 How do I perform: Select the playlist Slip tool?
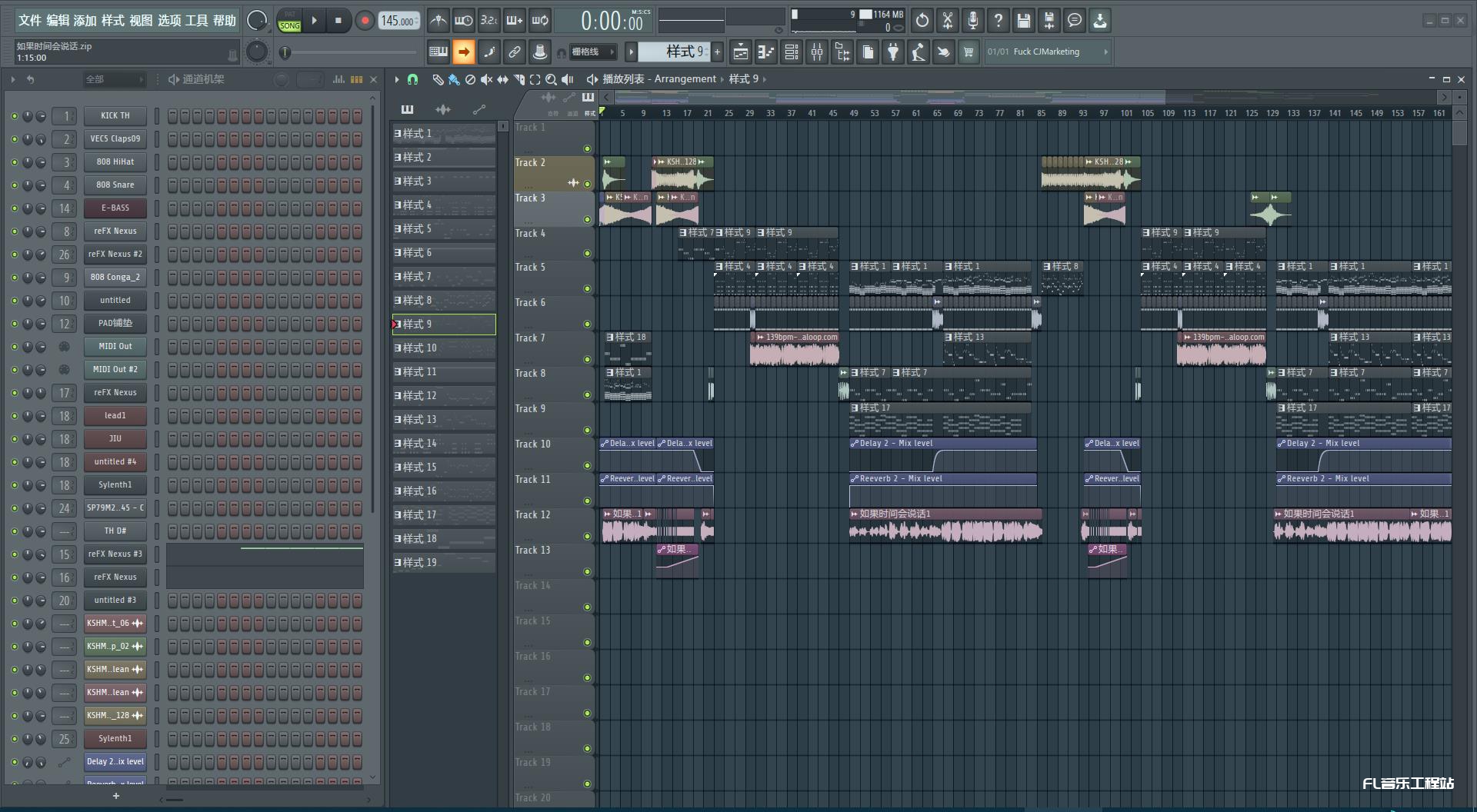coord(502,79)
